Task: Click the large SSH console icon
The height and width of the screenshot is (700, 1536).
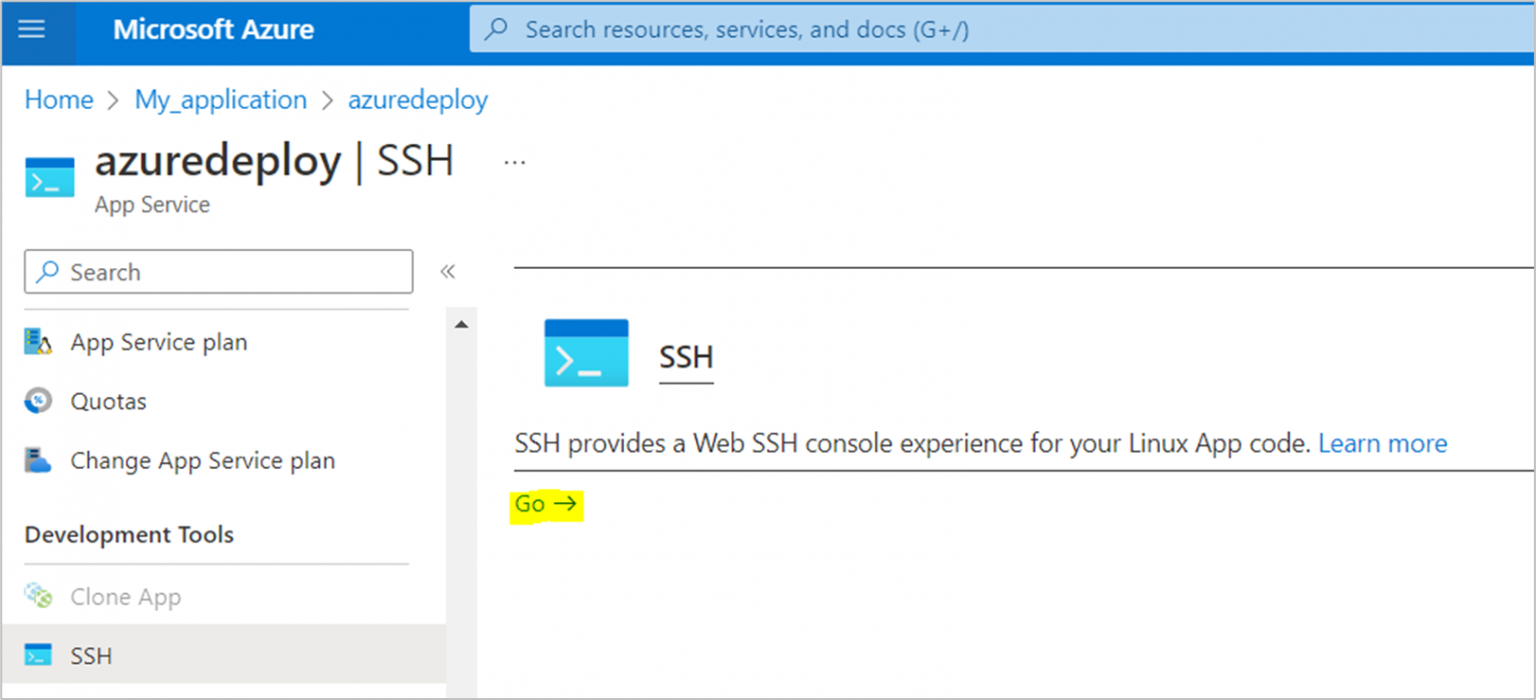Action: 585,352
